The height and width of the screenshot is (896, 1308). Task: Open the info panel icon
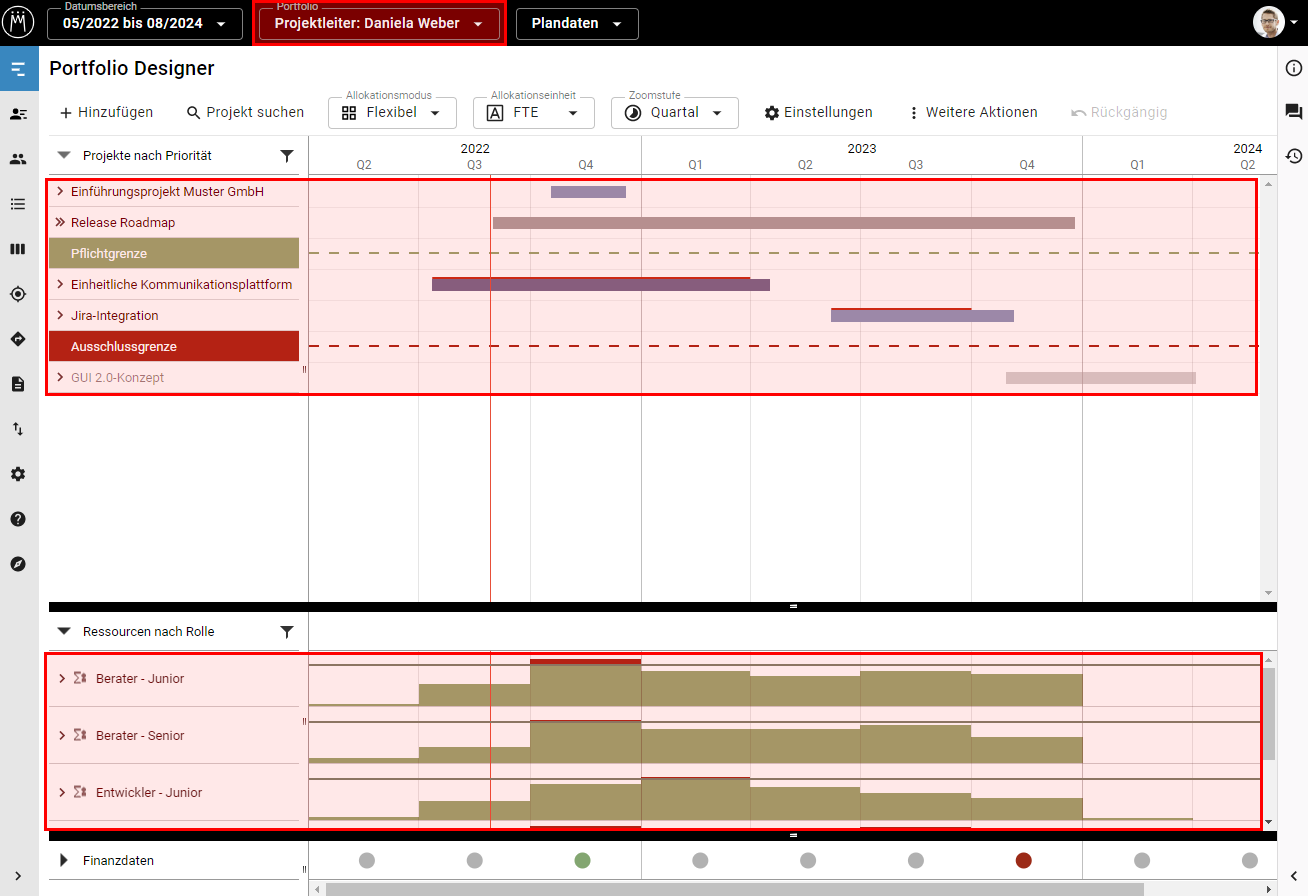(1293, 68)
